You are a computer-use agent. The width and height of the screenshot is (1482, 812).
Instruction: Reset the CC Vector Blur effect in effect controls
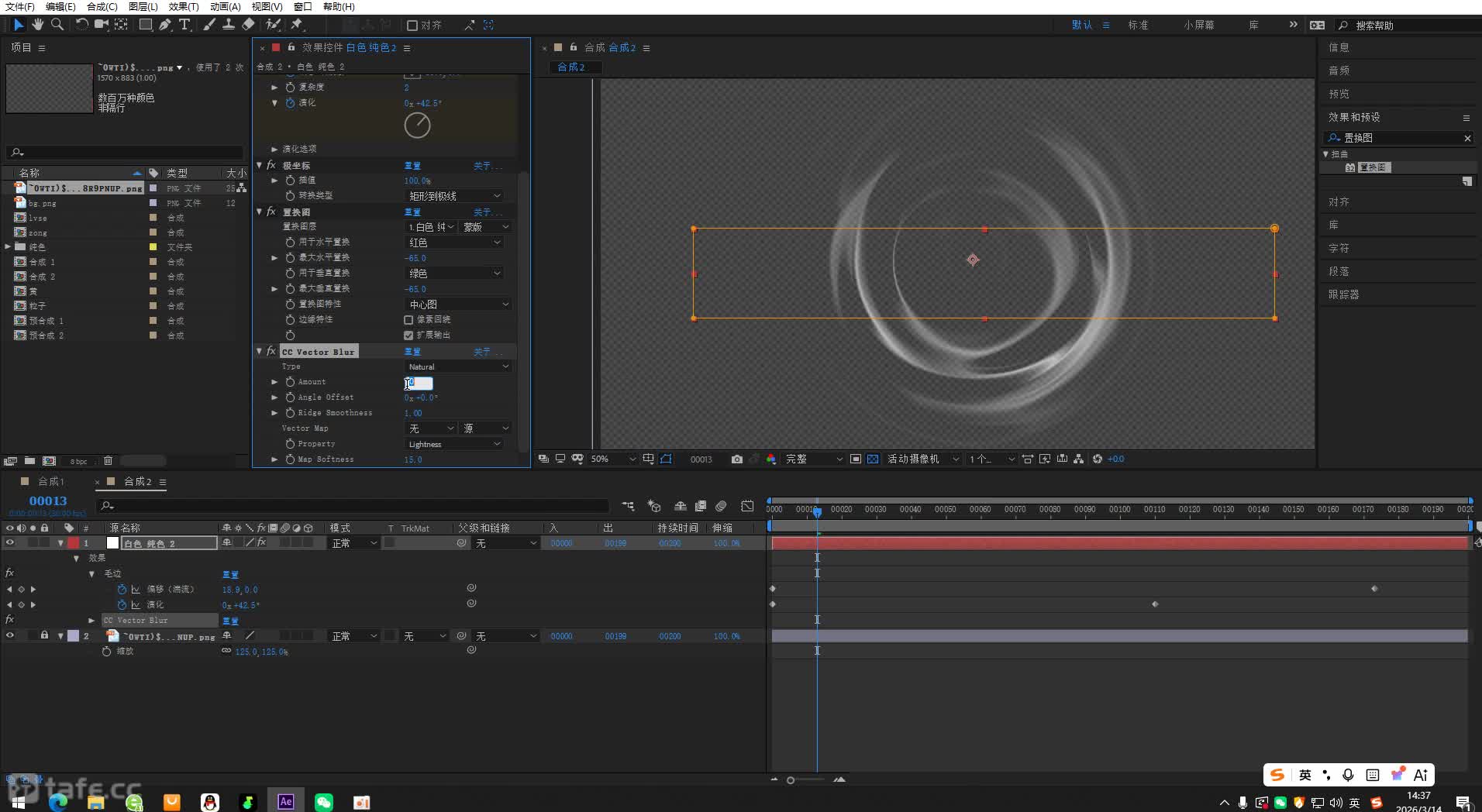tap(412, 352)
